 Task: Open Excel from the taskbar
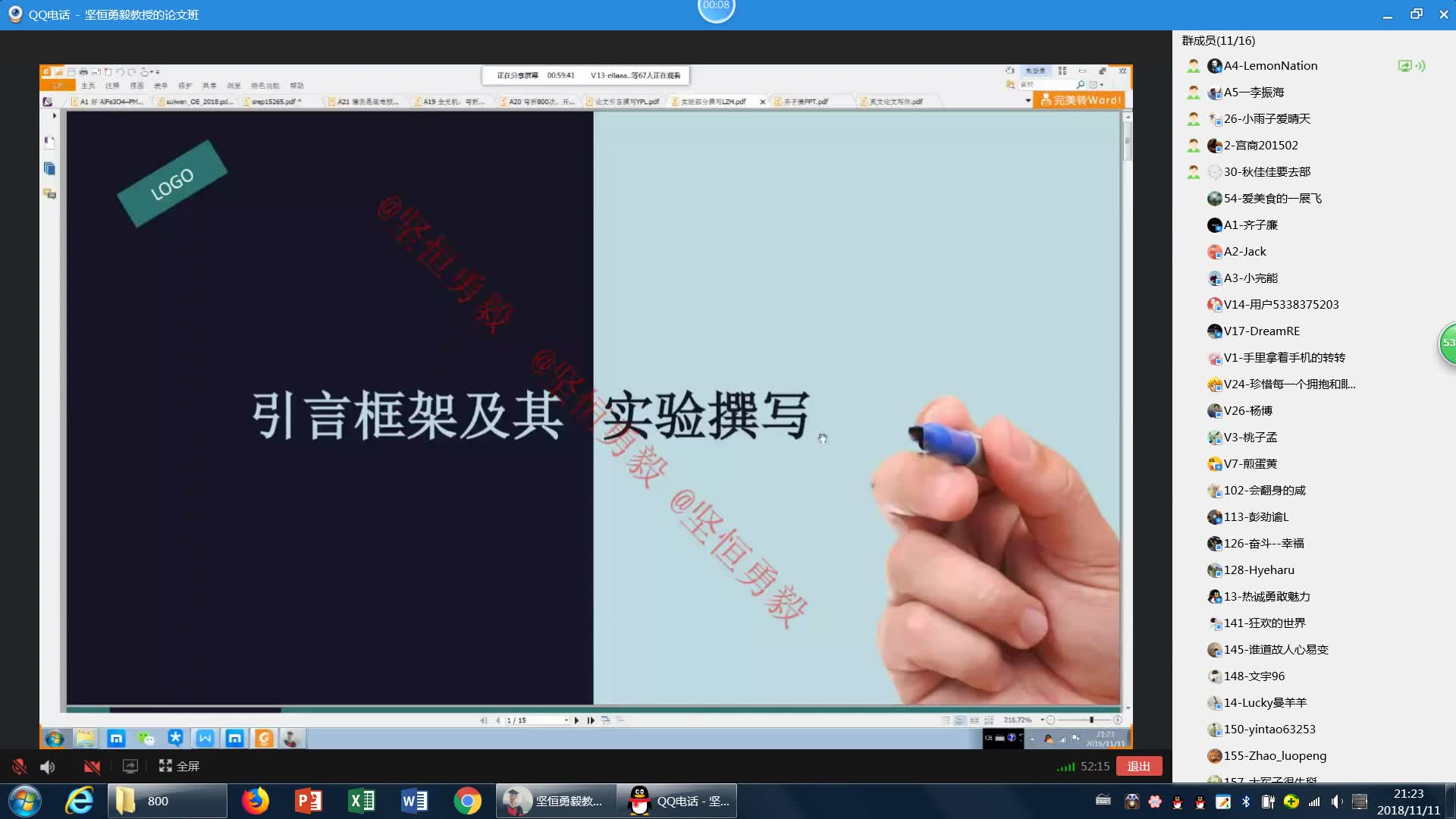point(361,802)
